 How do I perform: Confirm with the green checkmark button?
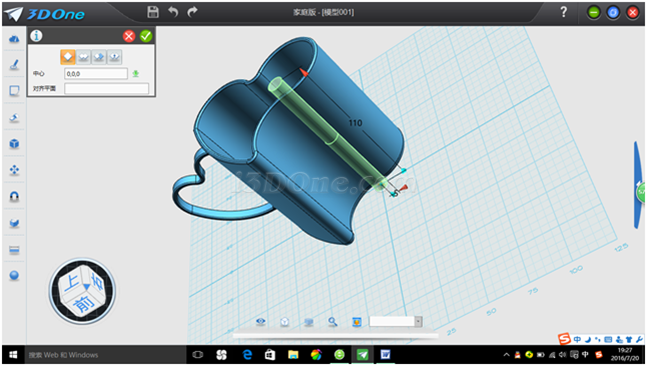tap(146, 36)
